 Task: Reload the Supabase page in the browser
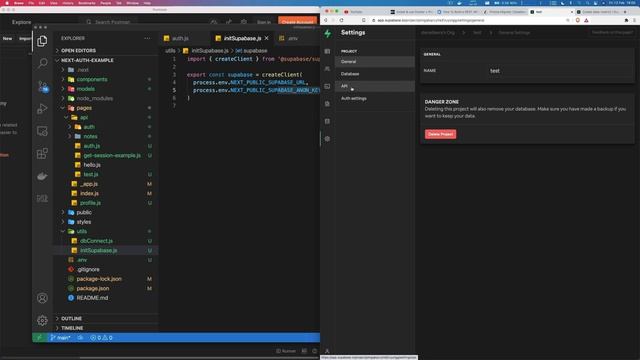pos(342,20)
